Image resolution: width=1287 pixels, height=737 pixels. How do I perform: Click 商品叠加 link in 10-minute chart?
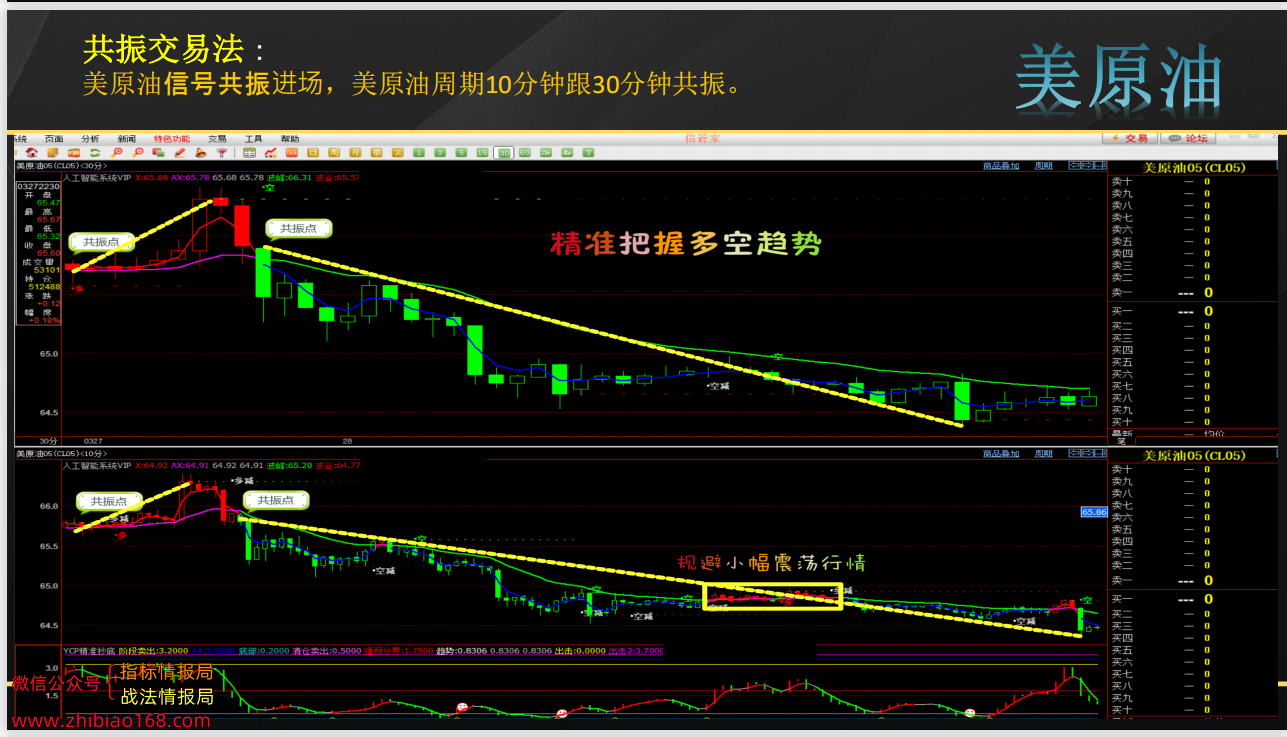1001,454
